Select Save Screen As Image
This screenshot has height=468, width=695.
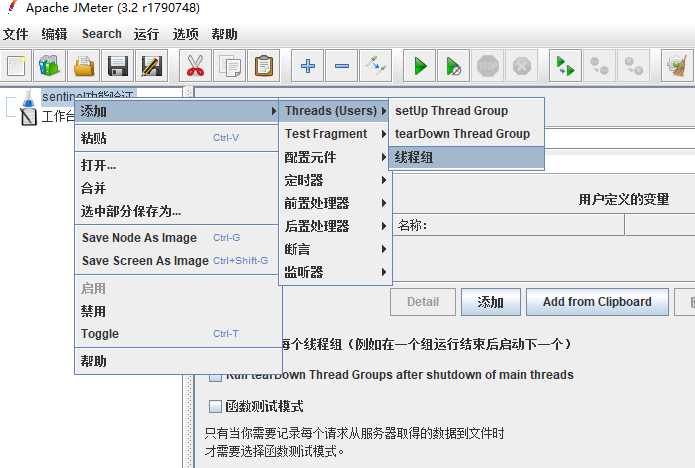(178, 261)
